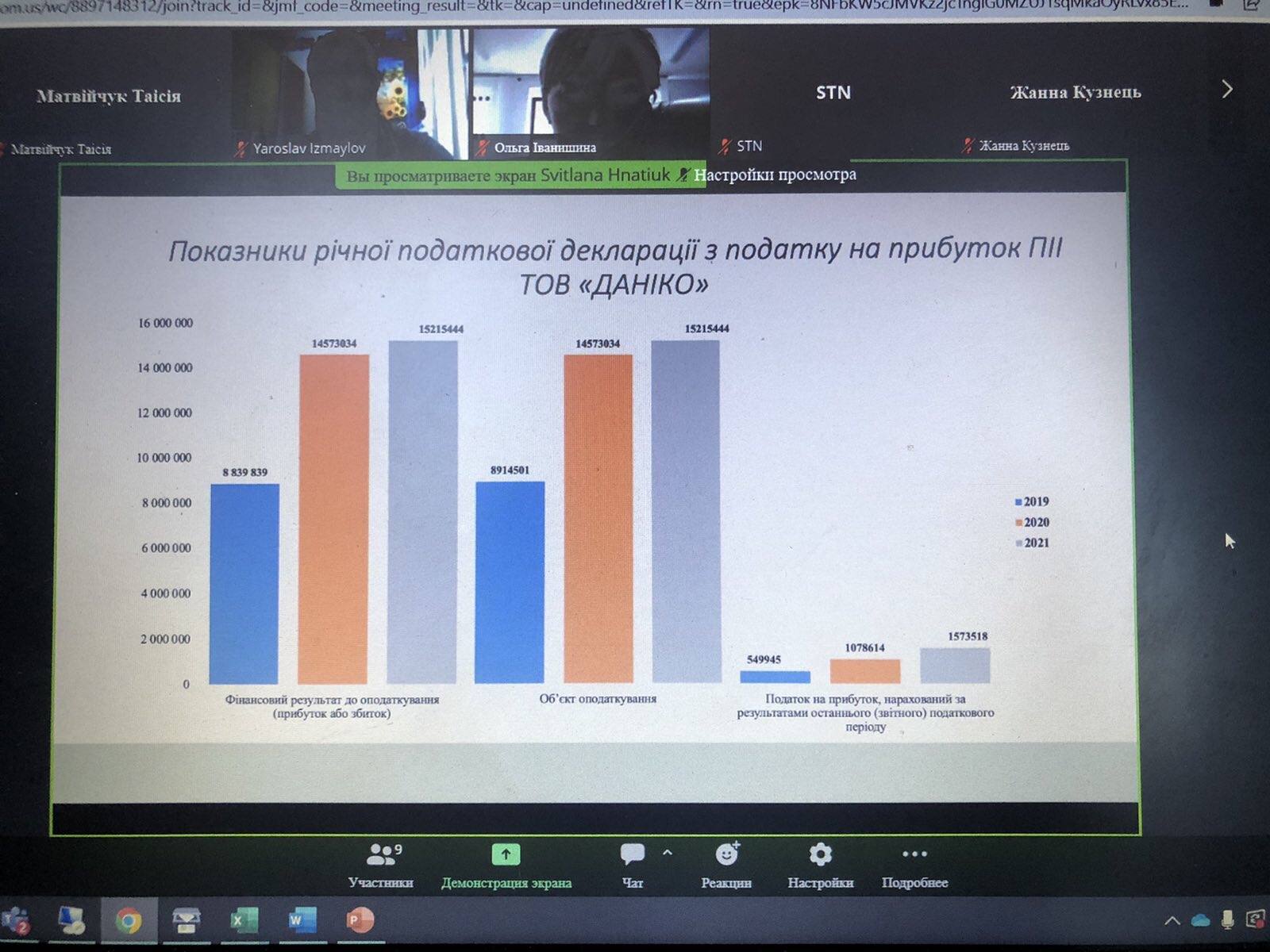Viewport: 1270px width, 952px height.
Task: Click the 2021 legend entry
Action: [1032, 543]
